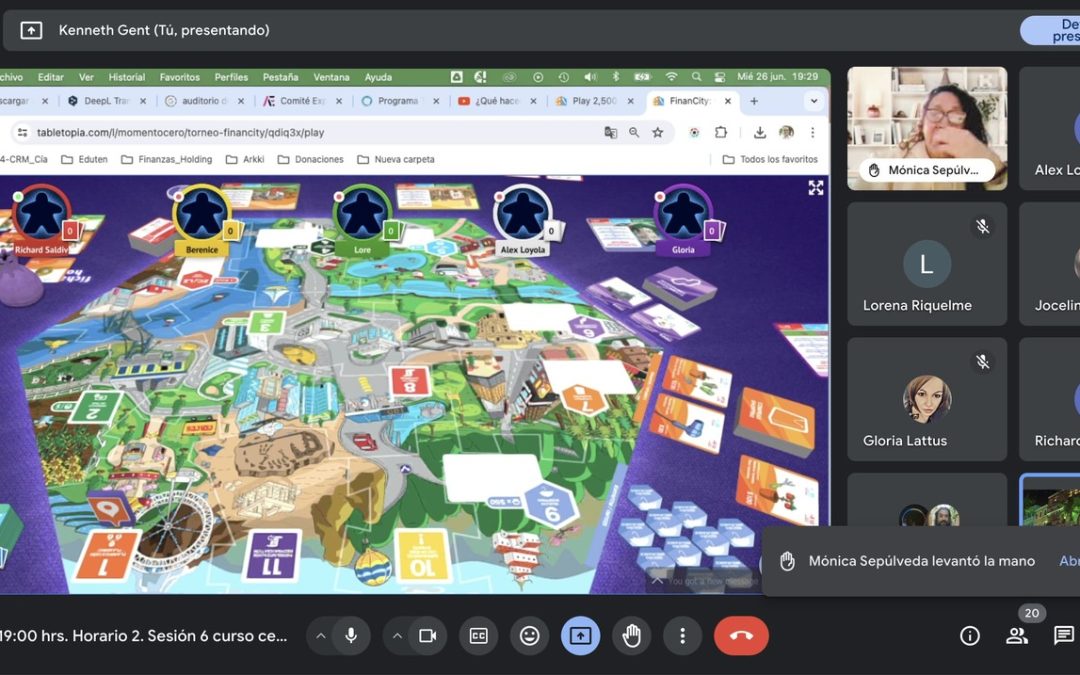The image size is (1080, 675).
Task: Open browser downloads icon
Action: click(x=760, y=132)
